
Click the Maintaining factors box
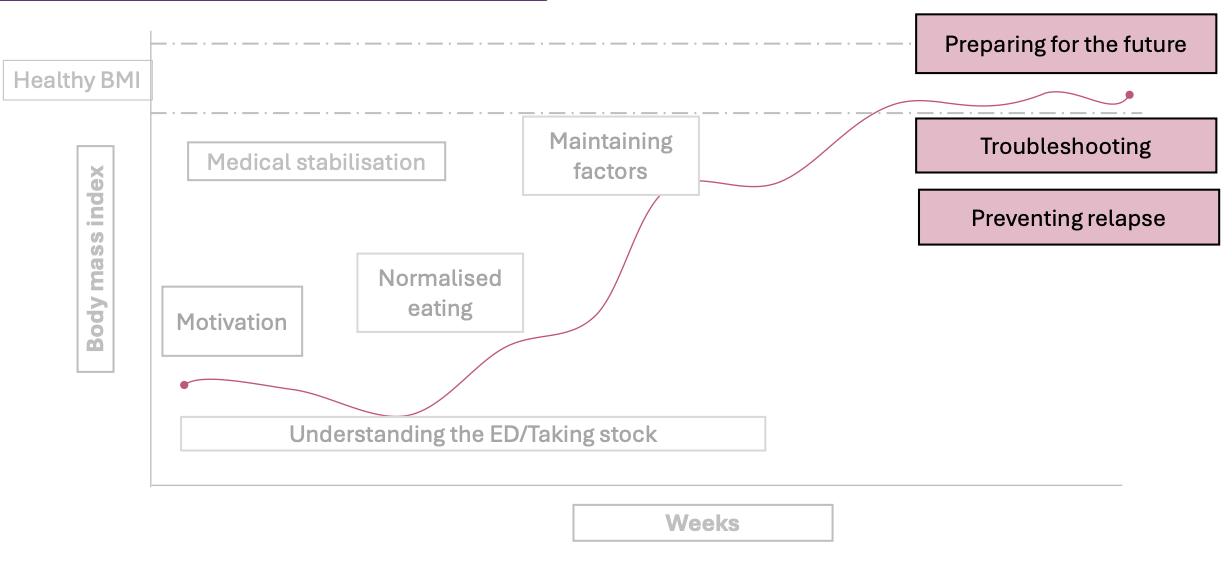(x=610, y=156)
